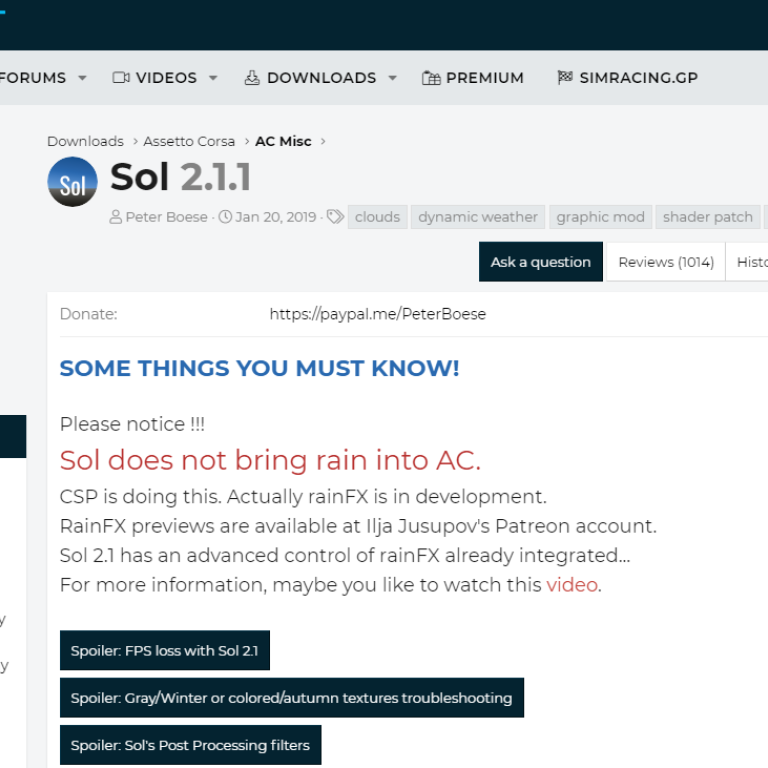Expand the Videos dropdown arrow
This screenshot has height=768, width=768.
213,78
